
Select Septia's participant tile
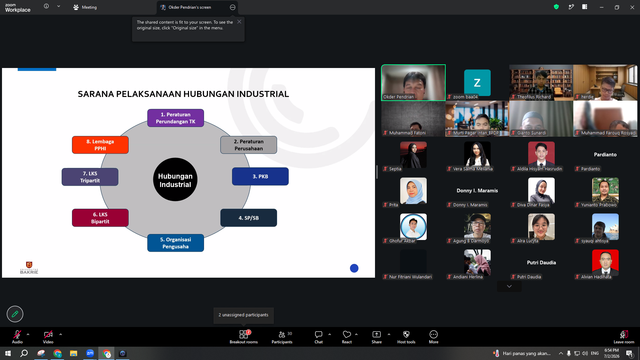[x=413, y=156]
